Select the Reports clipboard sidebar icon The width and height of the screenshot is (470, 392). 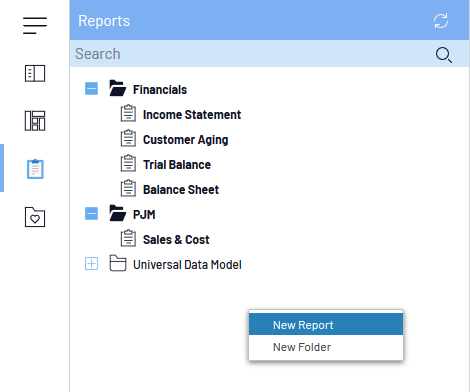(35, 169)
